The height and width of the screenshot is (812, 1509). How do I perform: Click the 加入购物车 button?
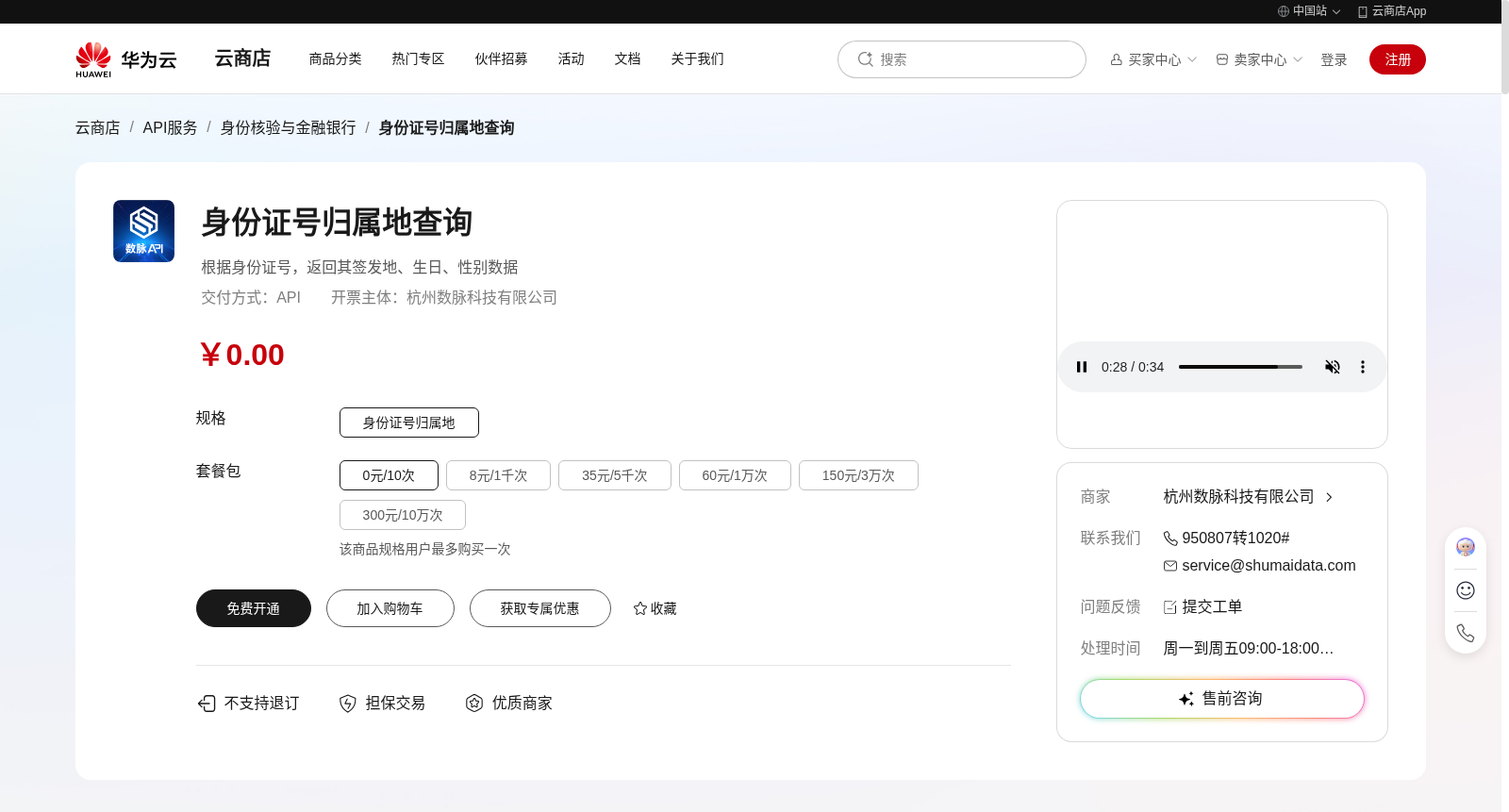390,608
